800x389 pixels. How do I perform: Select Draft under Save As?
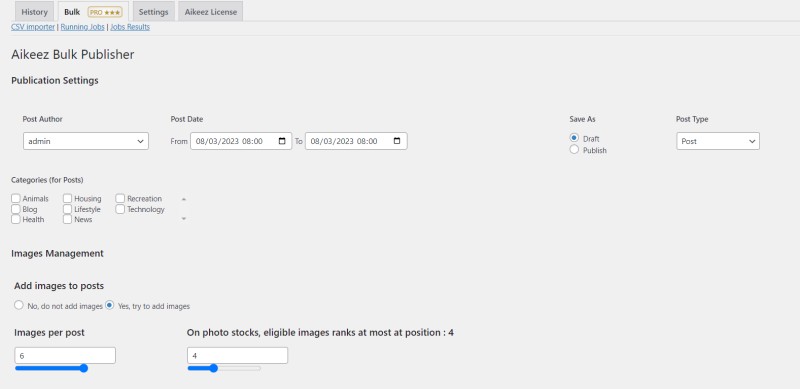point(574,138)
